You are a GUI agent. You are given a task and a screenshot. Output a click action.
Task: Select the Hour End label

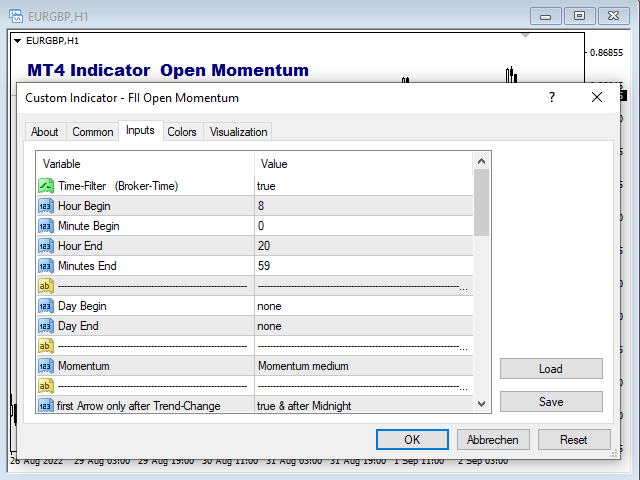coord(80,246)
